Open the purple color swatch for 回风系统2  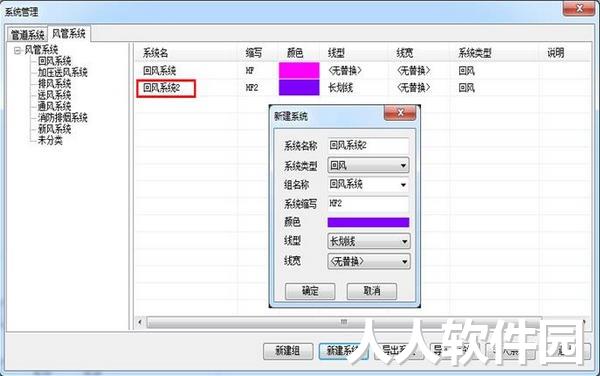pos(299,87)
